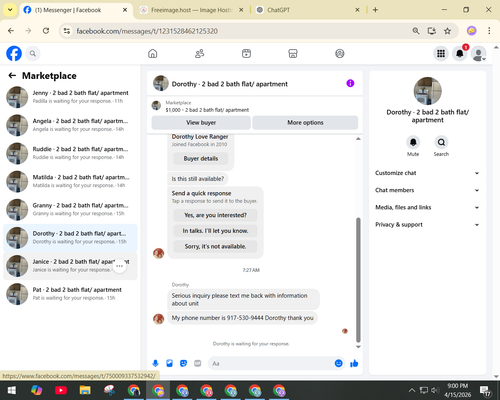Click the address bar URL
This screenshot has height=400, width=500.
(x=147, y=31)
